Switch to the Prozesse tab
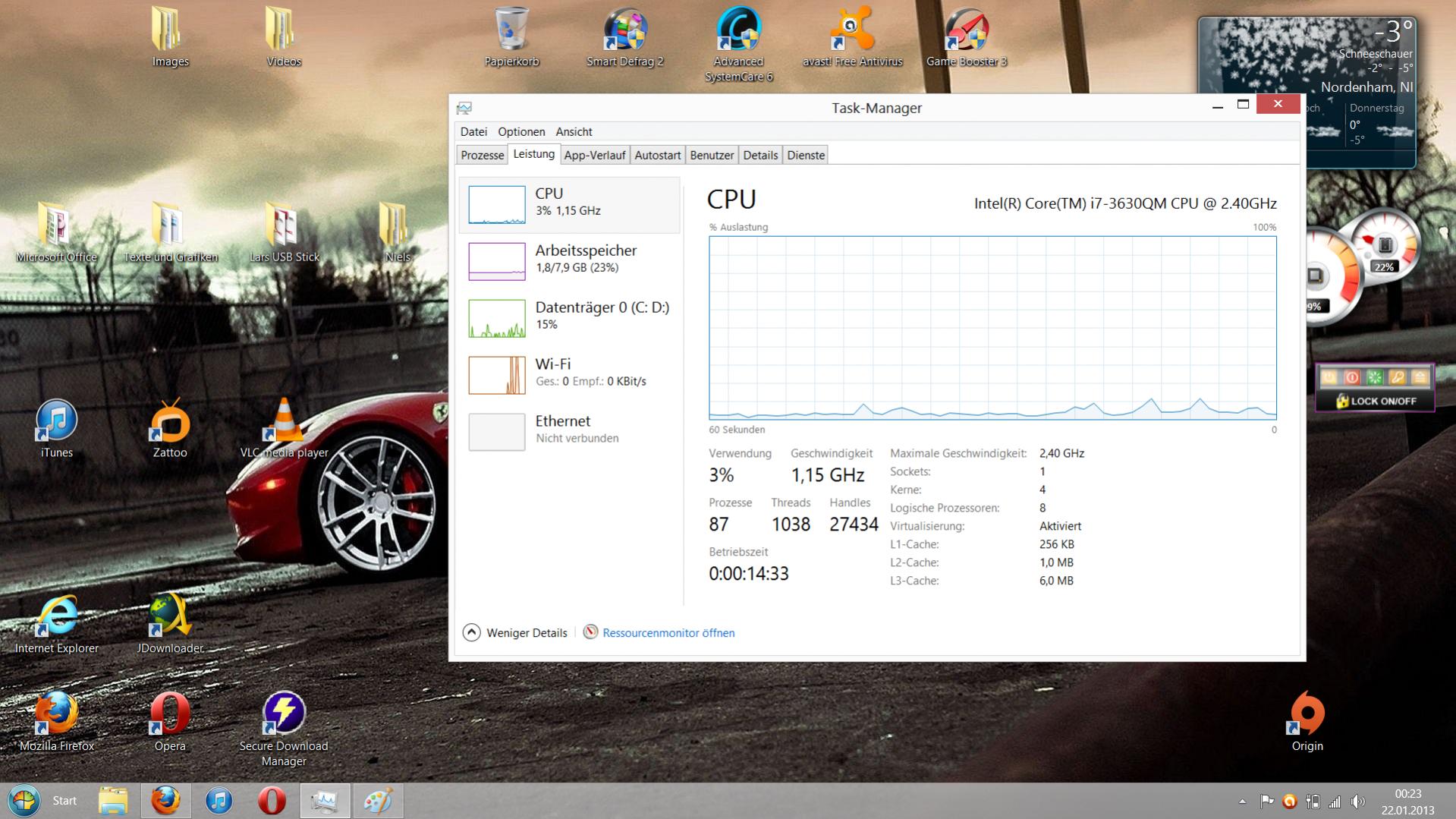The height and width of the screenshot is (819, 1456). pos(482,155)
